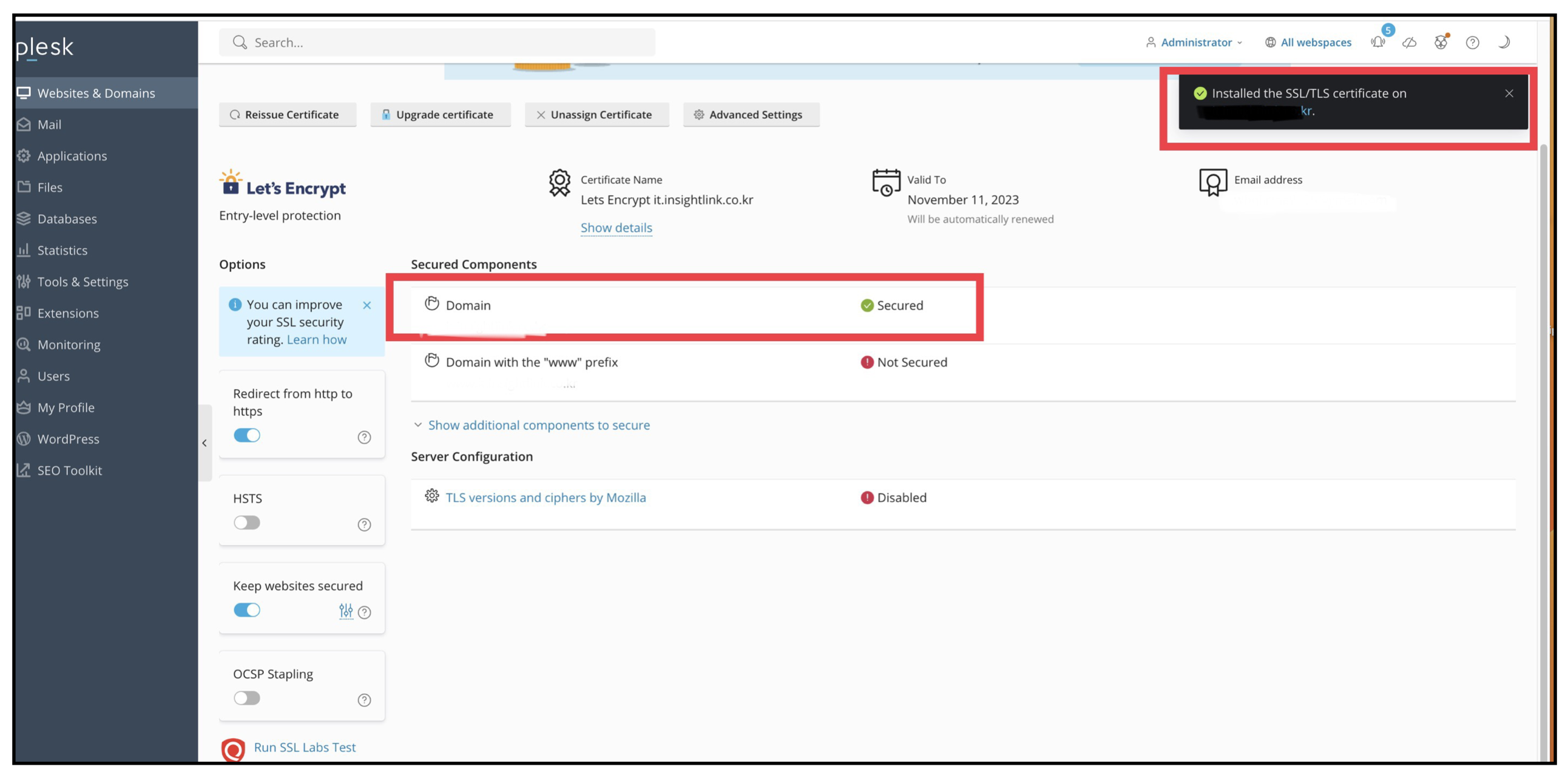Screen dimensions: 1568x772
Task: Disable Redirect from http to https
Action: pos(246,435)
